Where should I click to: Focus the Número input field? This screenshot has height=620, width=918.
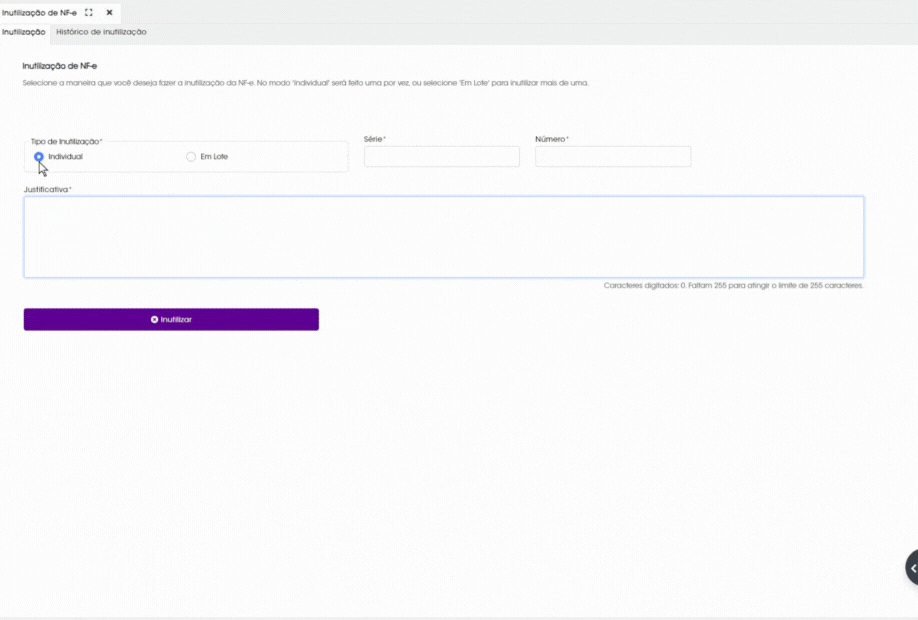point(613,156)
